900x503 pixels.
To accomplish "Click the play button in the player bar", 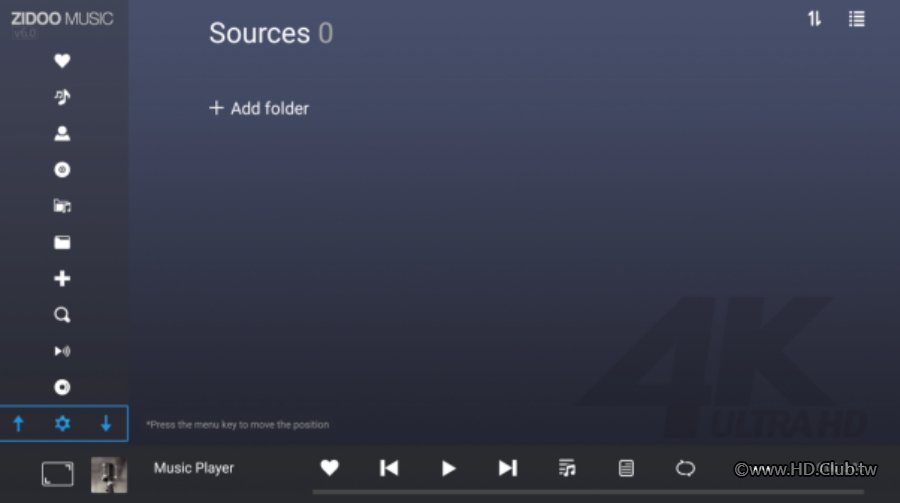I will (x=448, y=469).
